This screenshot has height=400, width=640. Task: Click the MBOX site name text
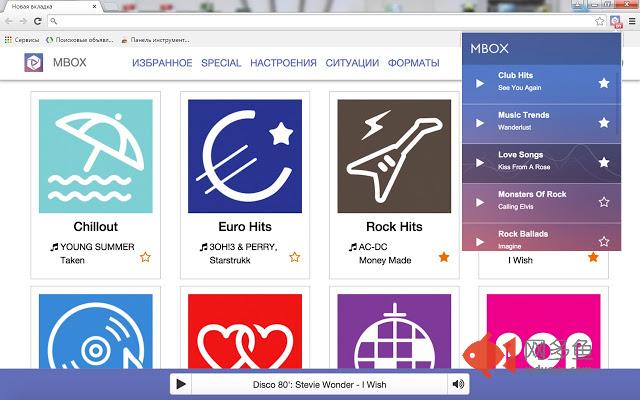pos(70,62)
